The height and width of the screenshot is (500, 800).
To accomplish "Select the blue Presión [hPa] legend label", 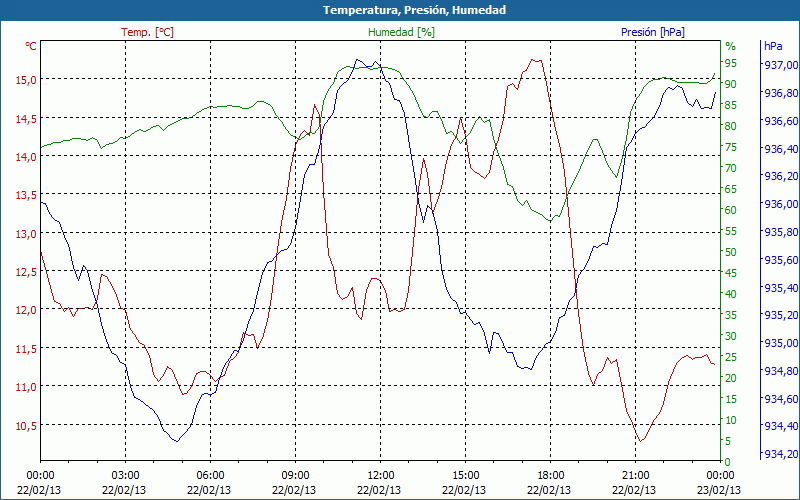I will (653, 32).
